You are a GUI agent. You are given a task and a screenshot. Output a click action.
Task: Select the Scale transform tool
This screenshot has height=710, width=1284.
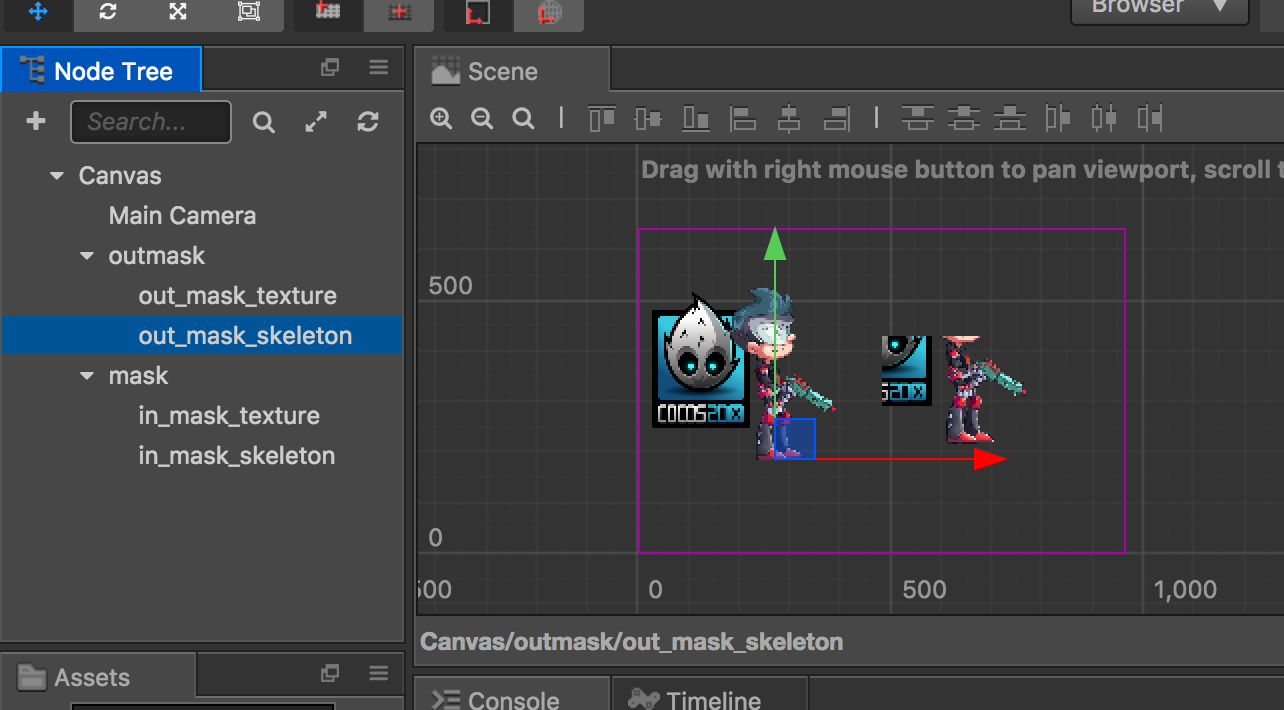pyautogui.click(x=178, y=12)
